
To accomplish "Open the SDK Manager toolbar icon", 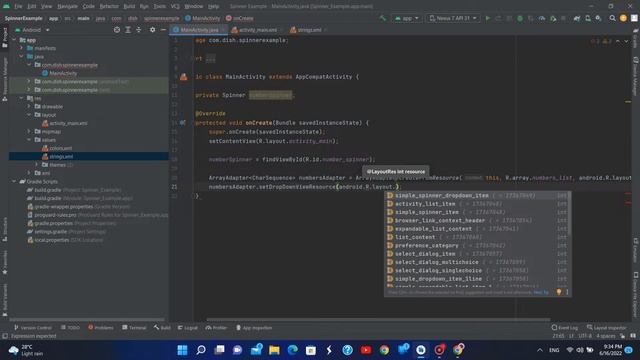I will [598, 18].
